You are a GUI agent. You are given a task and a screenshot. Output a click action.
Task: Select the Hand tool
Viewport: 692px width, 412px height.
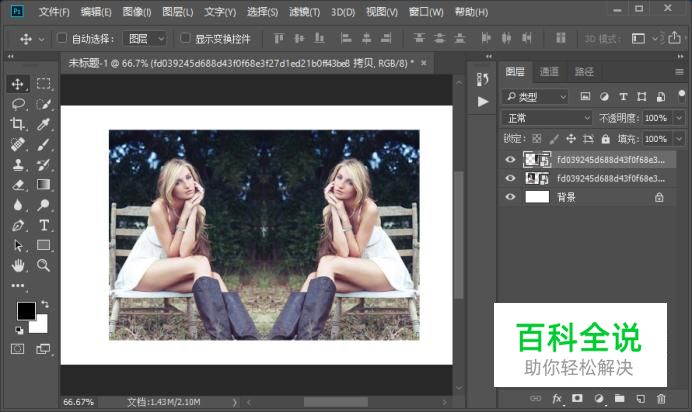[18, 265]
